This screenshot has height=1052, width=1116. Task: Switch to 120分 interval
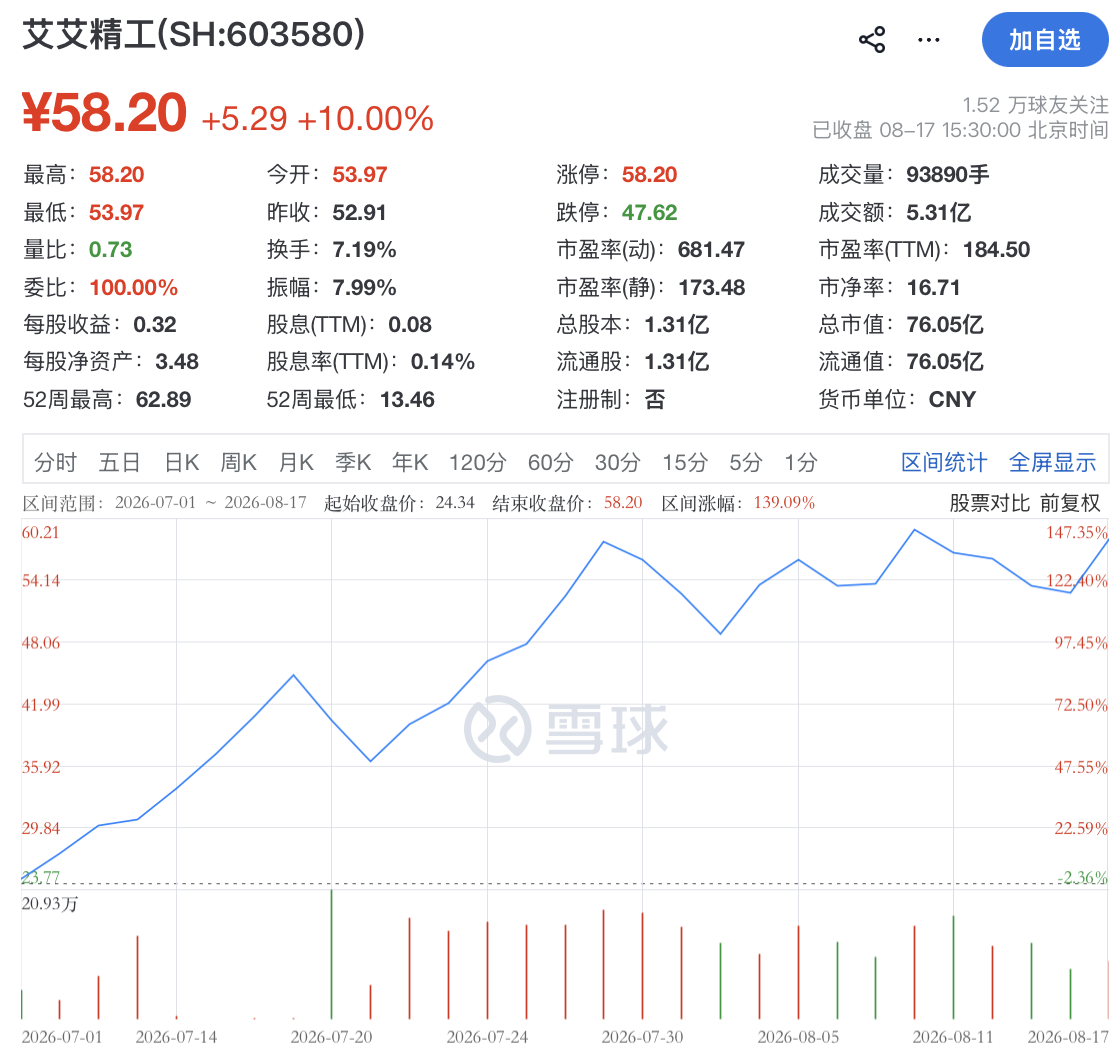[x=478, y=463]
